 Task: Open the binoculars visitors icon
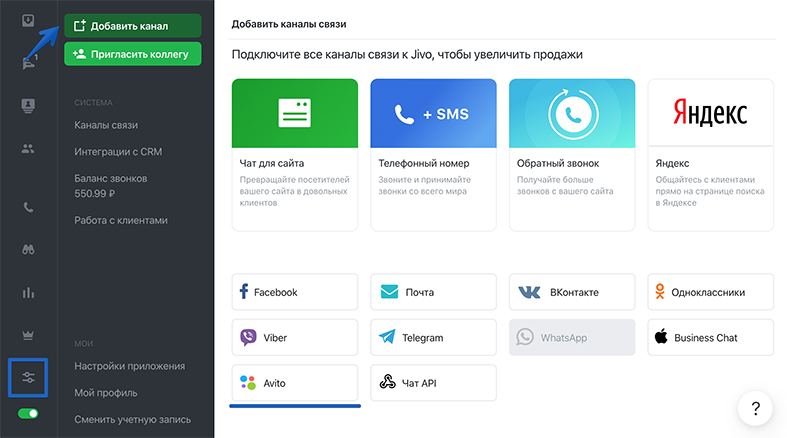click(28, 249)
